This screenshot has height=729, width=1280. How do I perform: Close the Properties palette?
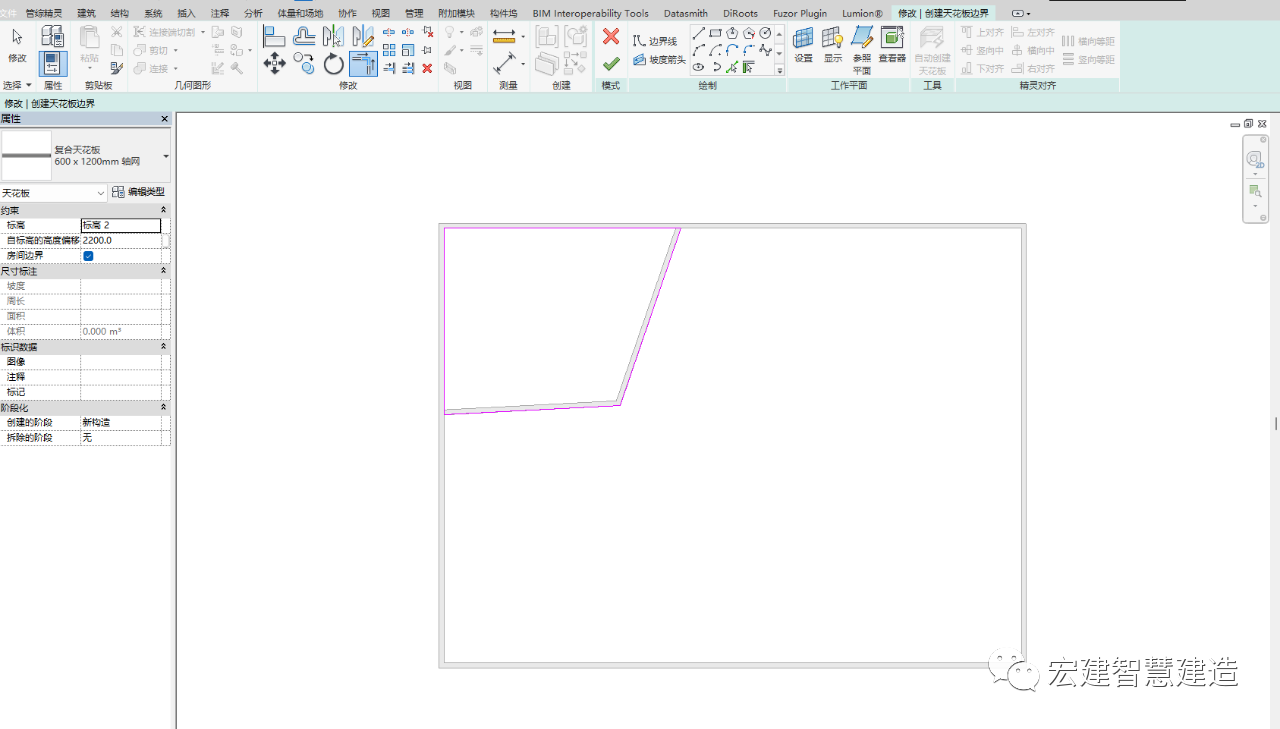(x=165, y=119)
